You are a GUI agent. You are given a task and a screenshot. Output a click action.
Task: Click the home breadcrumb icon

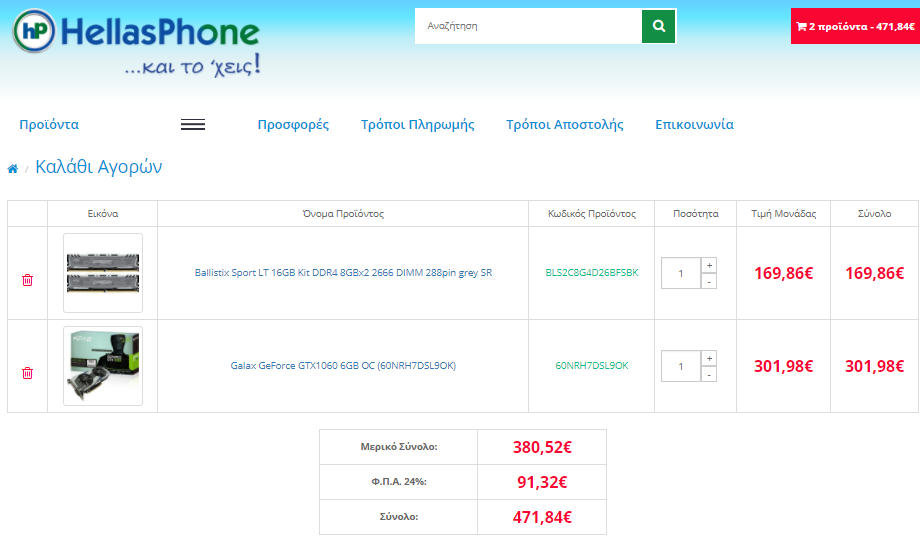tap(12, 169)
